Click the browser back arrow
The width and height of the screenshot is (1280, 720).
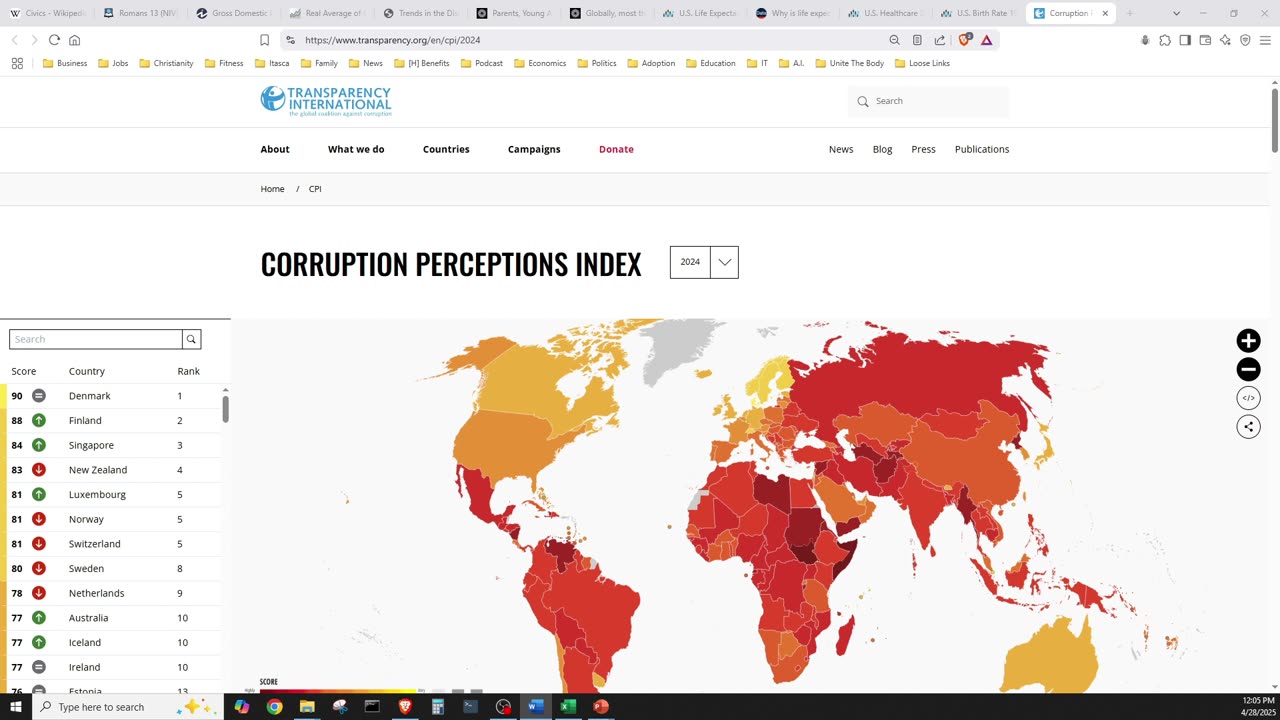point(14,40)
